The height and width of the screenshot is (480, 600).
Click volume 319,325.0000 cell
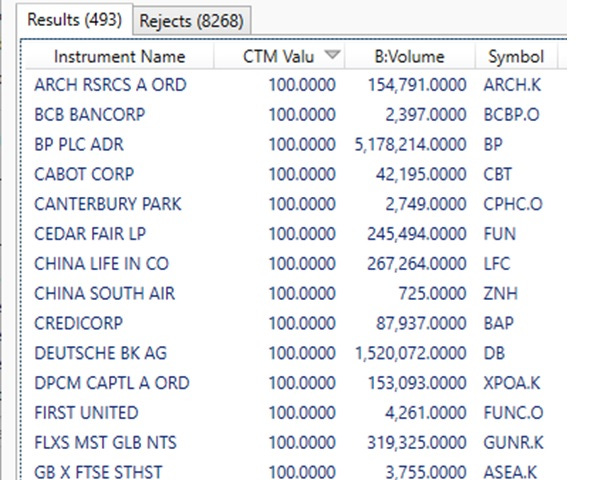click(417, 443)
